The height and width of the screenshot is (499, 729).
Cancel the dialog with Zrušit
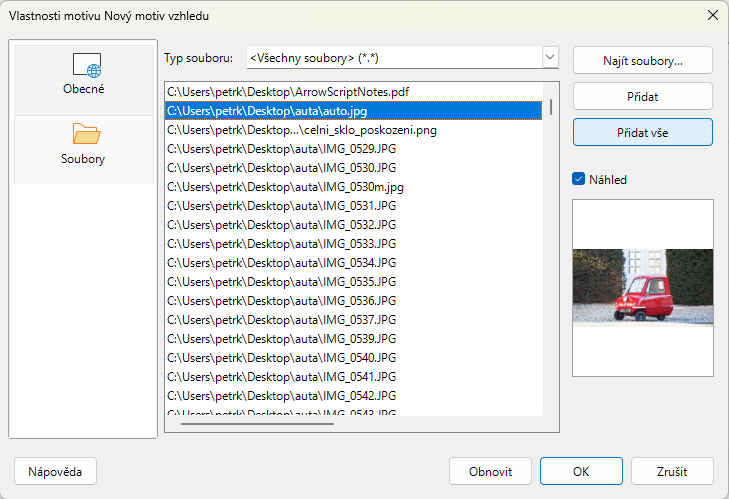[672, 472]
